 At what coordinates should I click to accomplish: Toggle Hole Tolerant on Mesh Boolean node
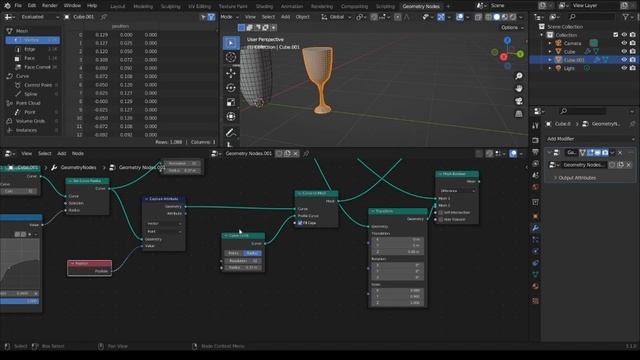(441, 220)
